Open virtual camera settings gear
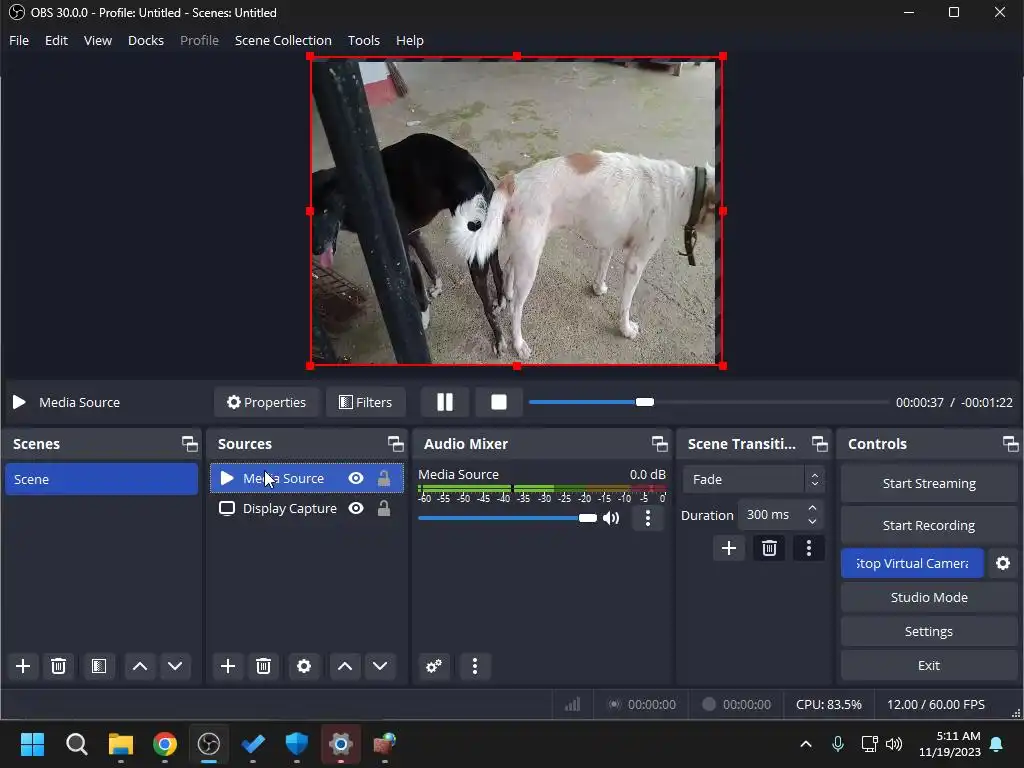 click(x=1003, y=563)
